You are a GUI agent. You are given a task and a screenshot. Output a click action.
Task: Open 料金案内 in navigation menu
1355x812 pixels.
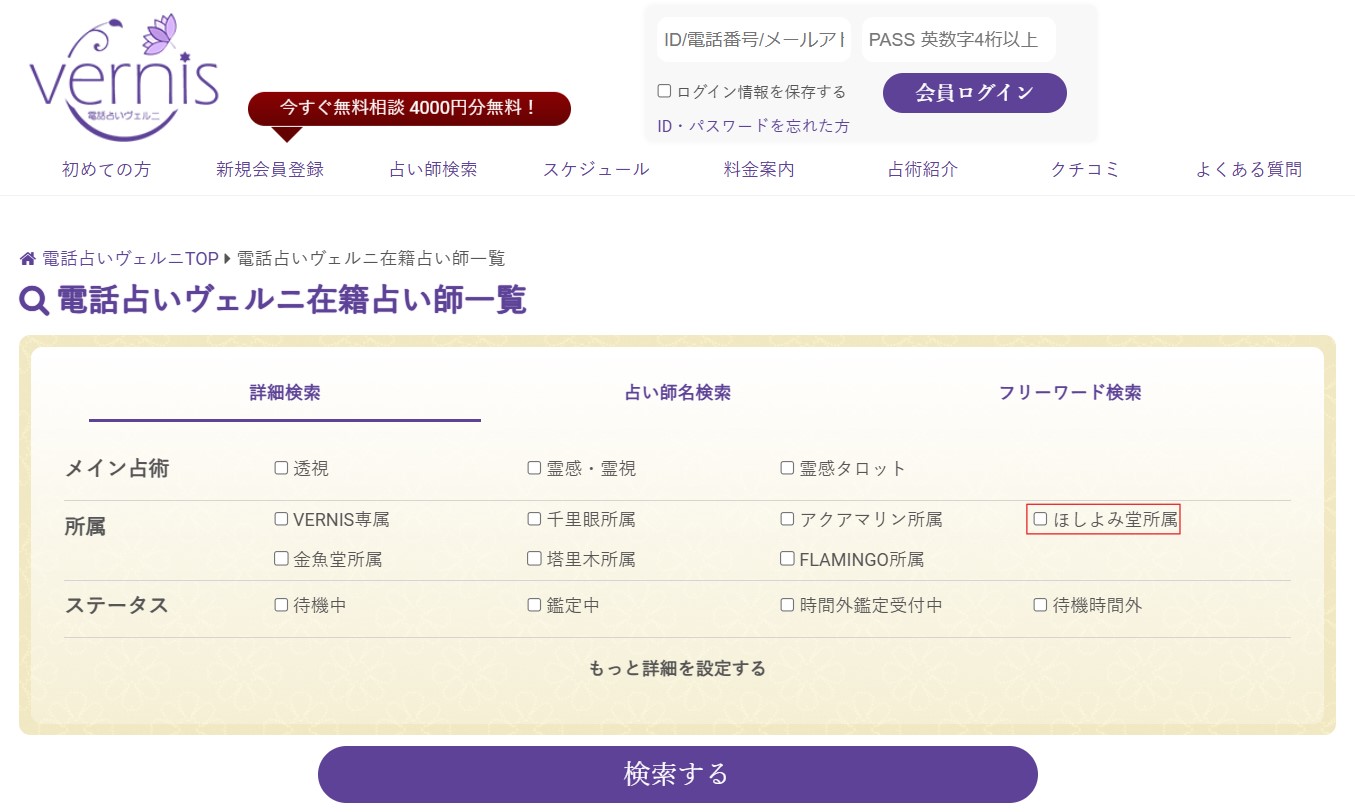tap(759, 170)
